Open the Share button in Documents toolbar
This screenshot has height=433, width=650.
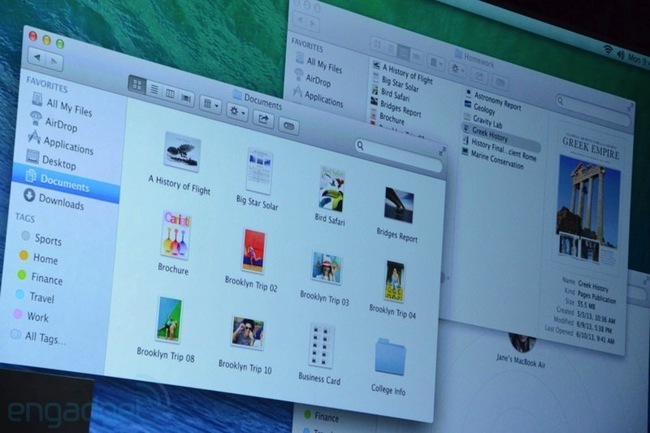[x=263, y=119]
